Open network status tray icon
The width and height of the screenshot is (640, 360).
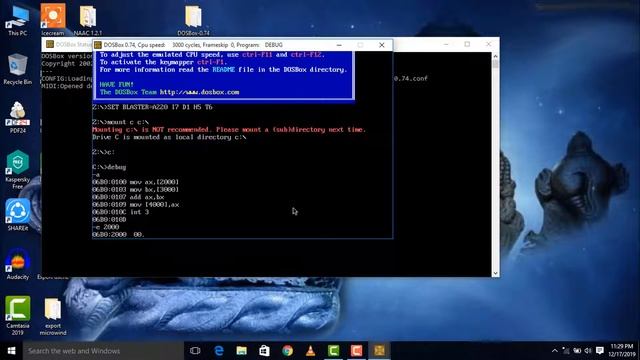[x=566, y=351]
